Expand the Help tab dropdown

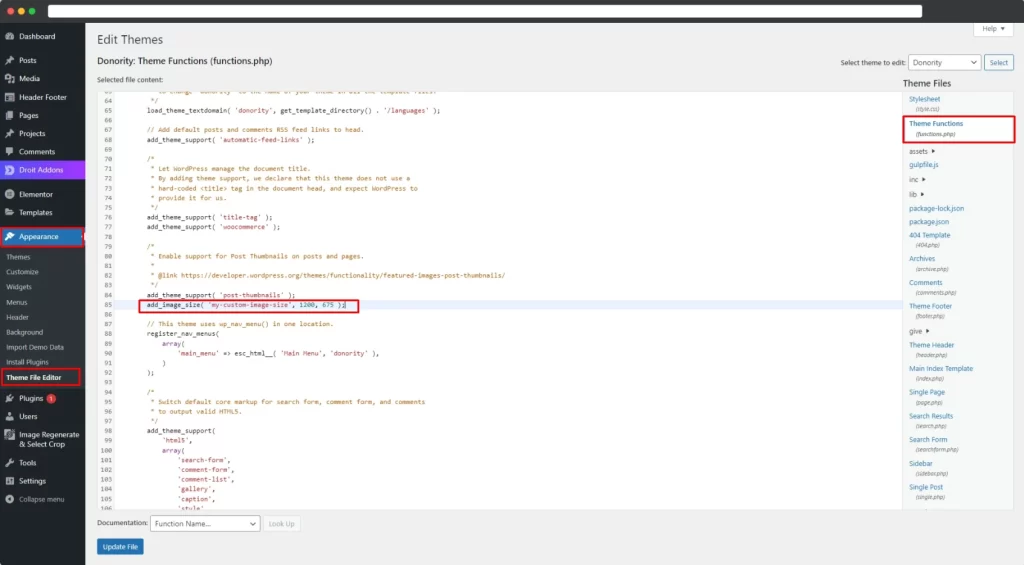point(993,29)
